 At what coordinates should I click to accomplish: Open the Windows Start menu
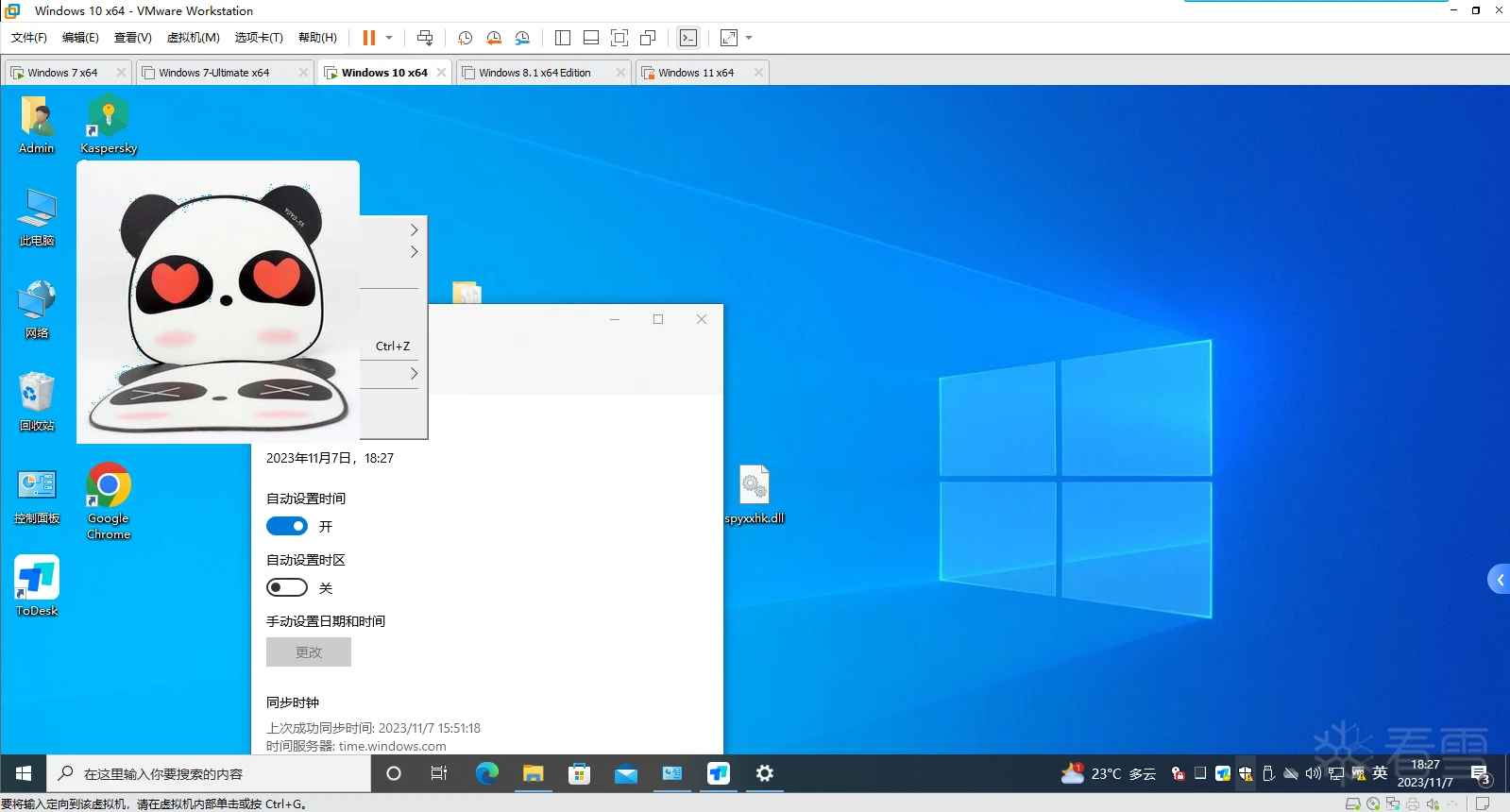24,773
